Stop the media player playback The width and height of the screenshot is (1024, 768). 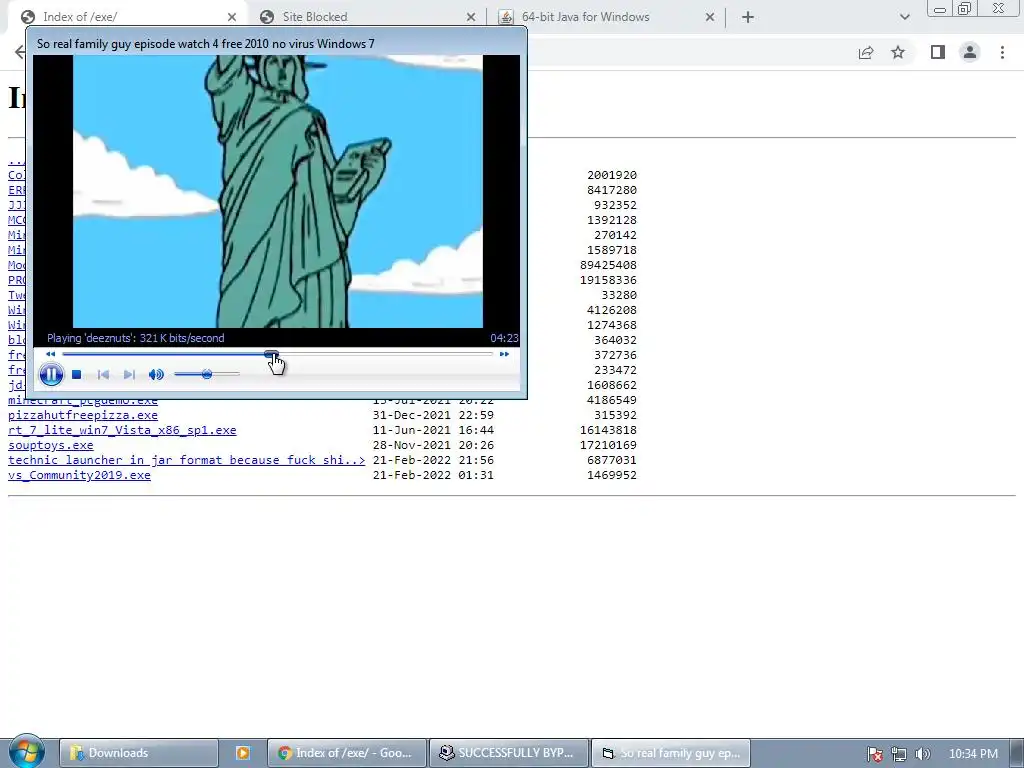tap(76, 374)
